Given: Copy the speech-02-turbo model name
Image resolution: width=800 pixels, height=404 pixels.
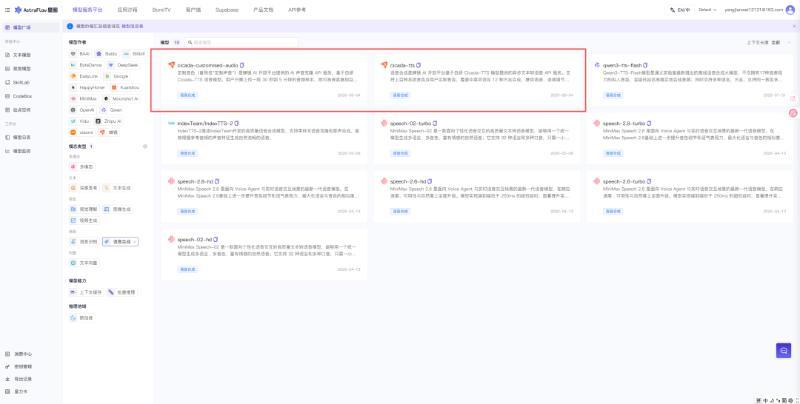Looking at the screenshot, I should tap(435, 123).
